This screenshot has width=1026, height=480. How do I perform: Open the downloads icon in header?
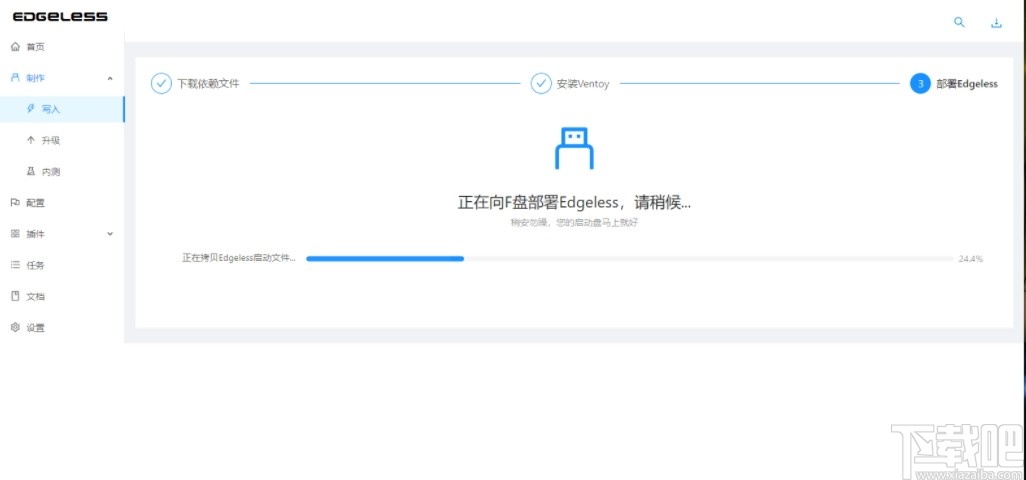tap(996, 23)
